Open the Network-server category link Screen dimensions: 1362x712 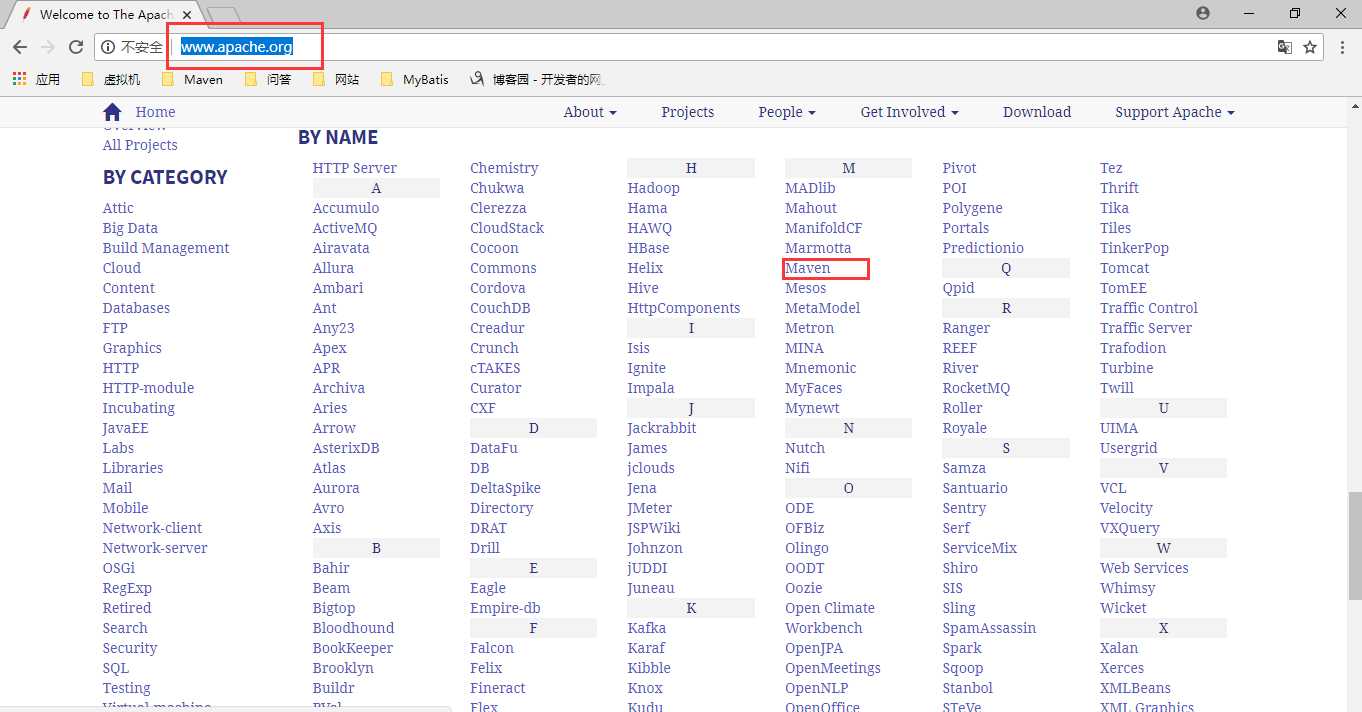pyautogui.click(x=155, y=548)
